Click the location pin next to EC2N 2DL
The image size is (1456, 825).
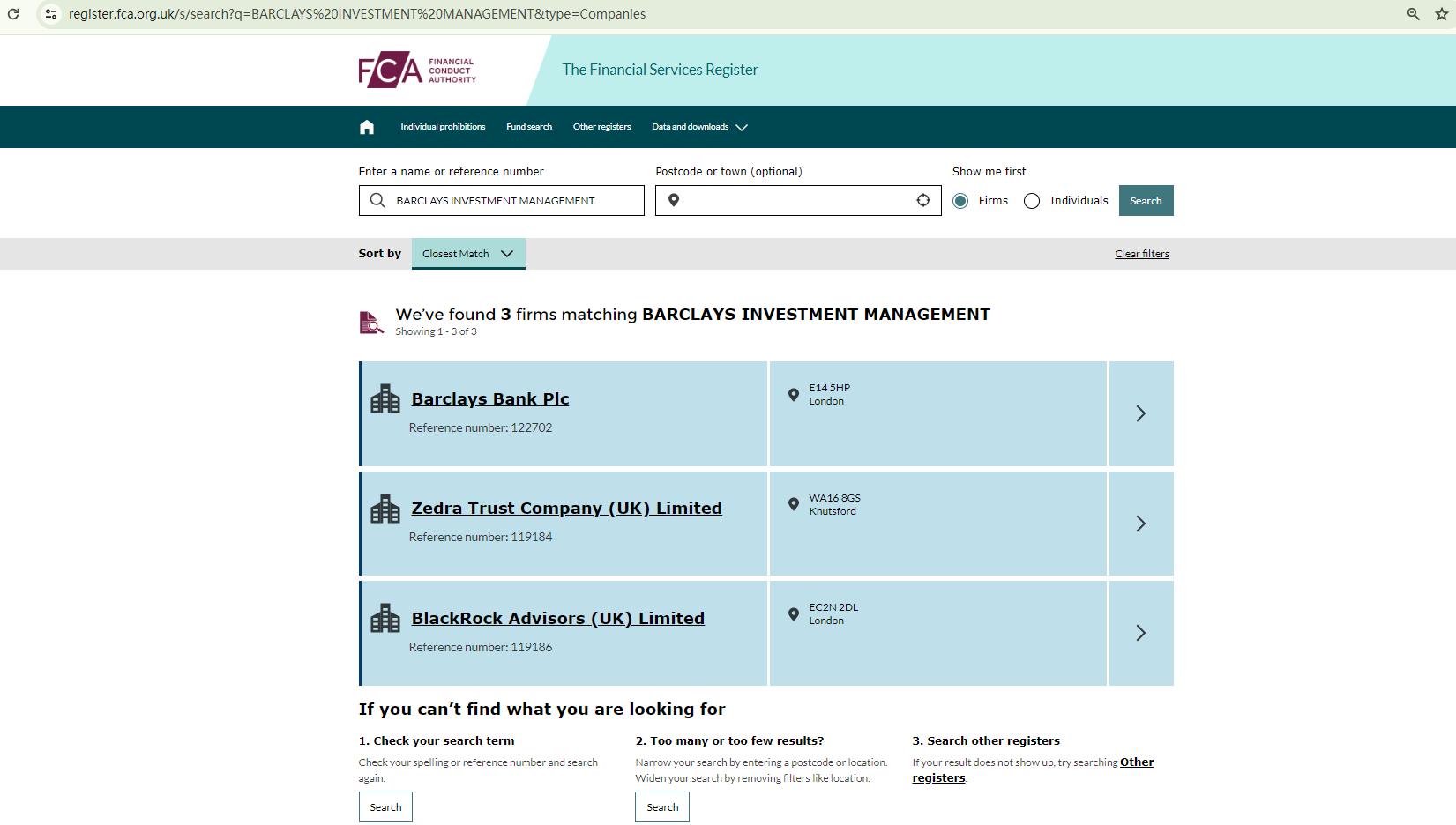click(x=794, y=614)
